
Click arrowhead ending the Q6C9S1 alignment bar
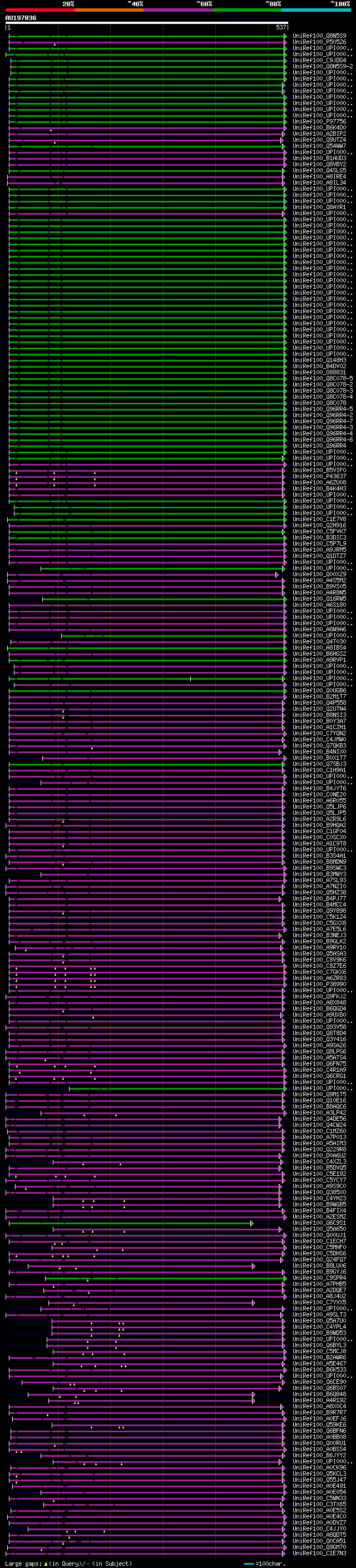pyautogui.click(x=253, y=1222)
